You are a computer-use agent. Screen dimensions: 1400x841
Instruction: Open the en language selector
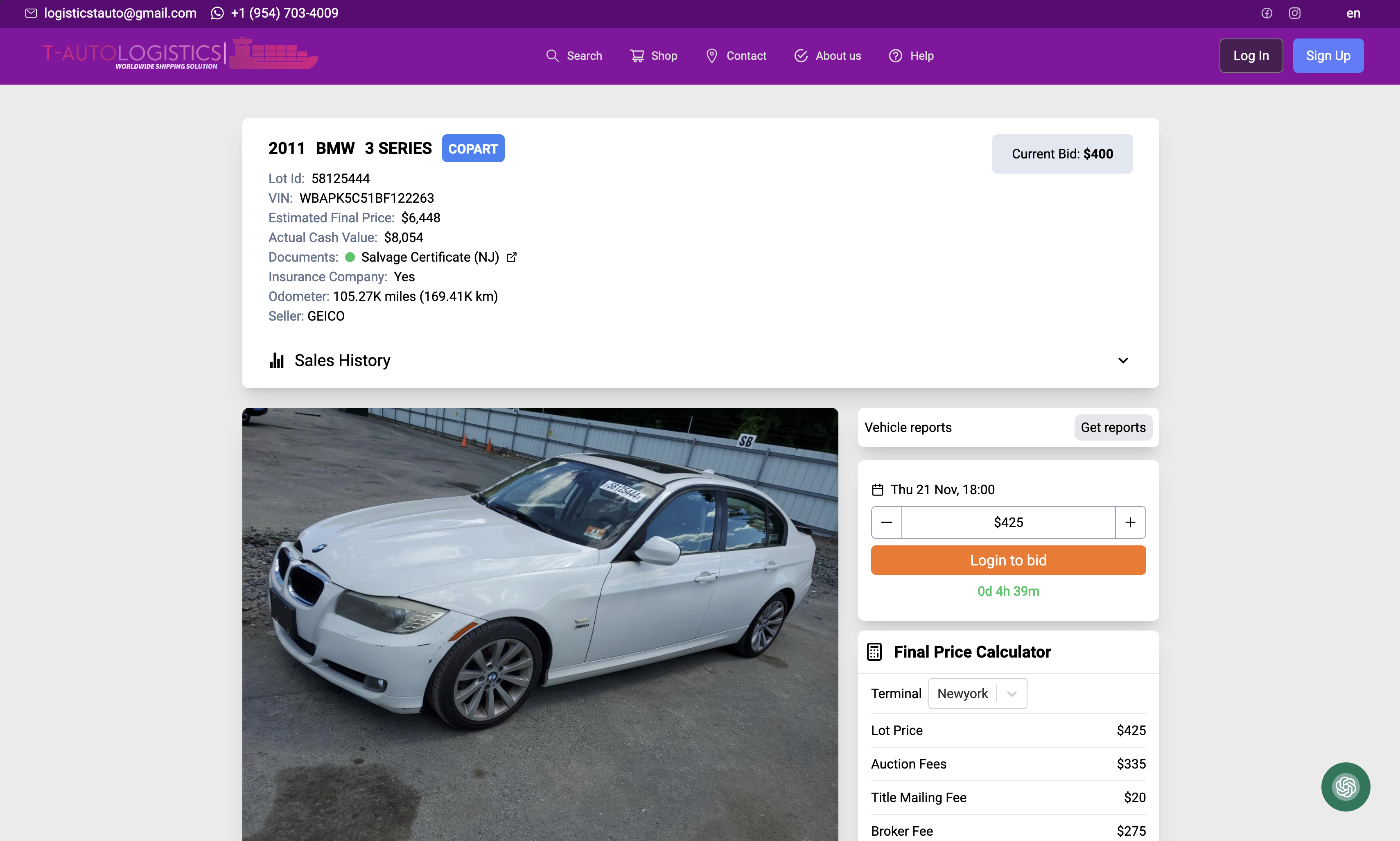click(1353, 13)
